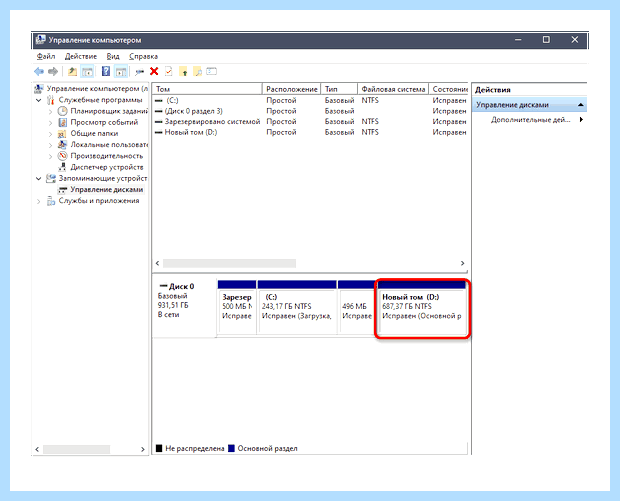
Task: Select the Диск 0 disk label
Action: click(184, 309)
